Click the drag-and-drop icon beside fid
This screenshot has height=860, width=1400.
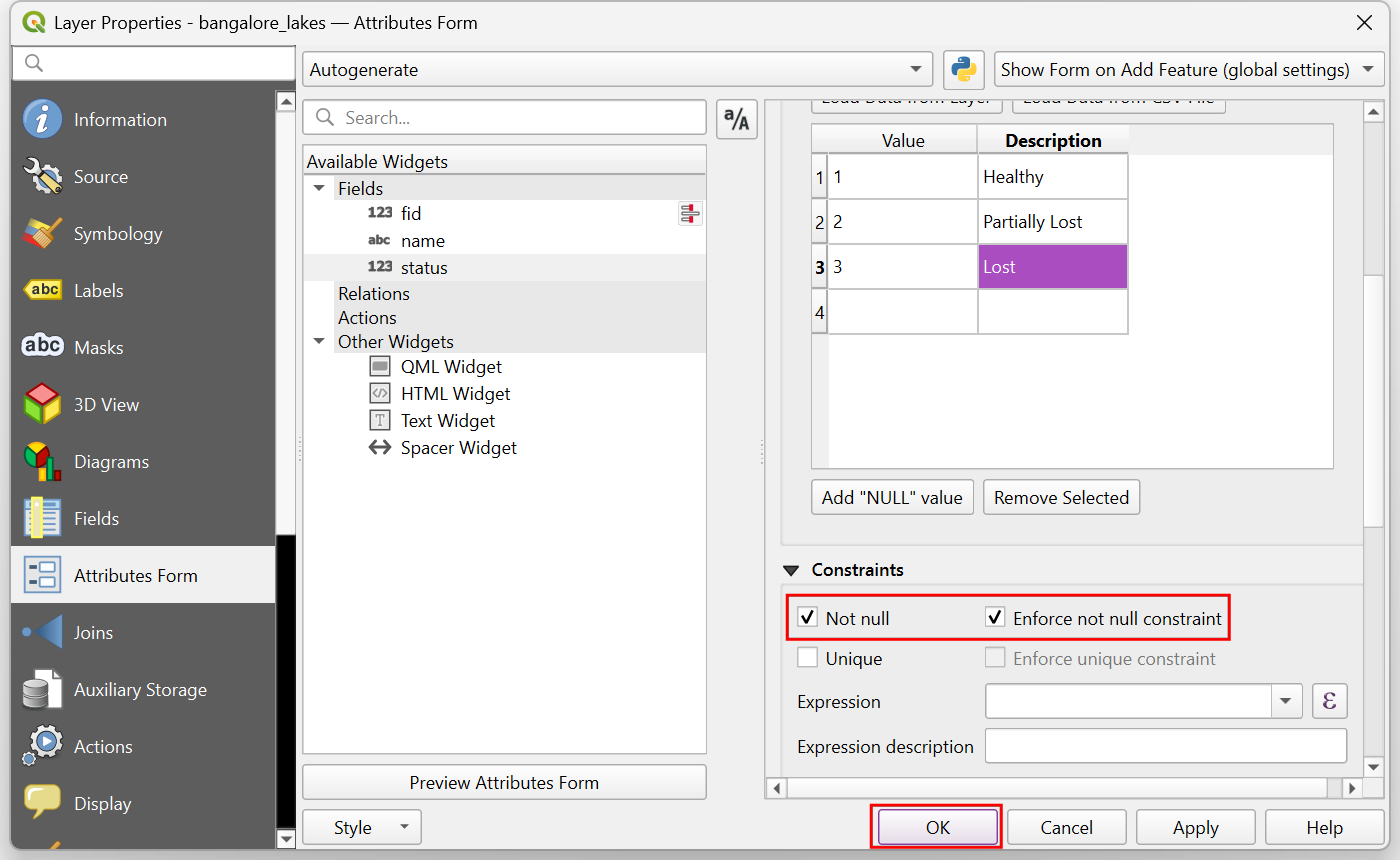(690, 213)
